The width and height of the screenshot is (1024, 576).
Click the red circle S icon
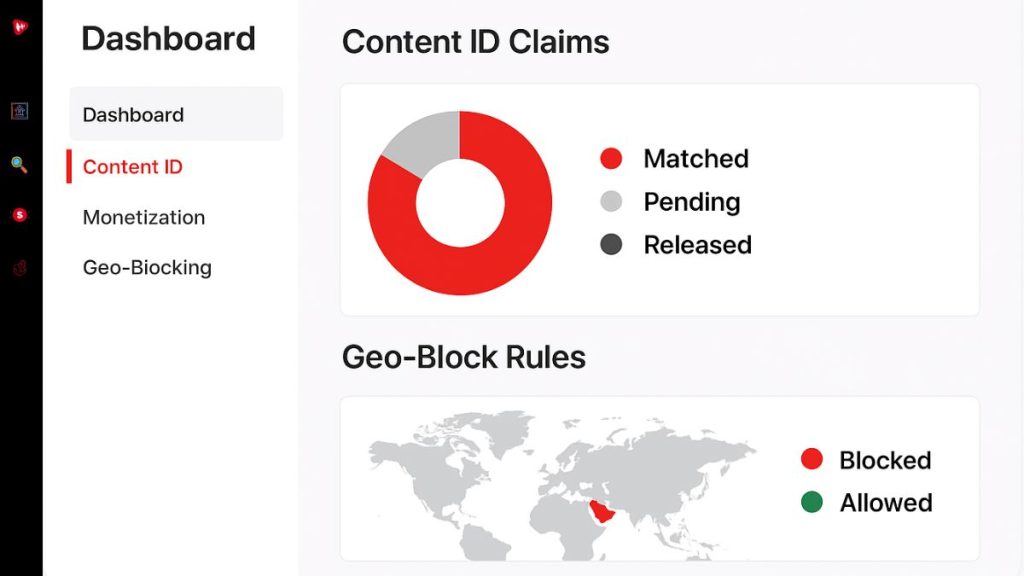point(20,215)
